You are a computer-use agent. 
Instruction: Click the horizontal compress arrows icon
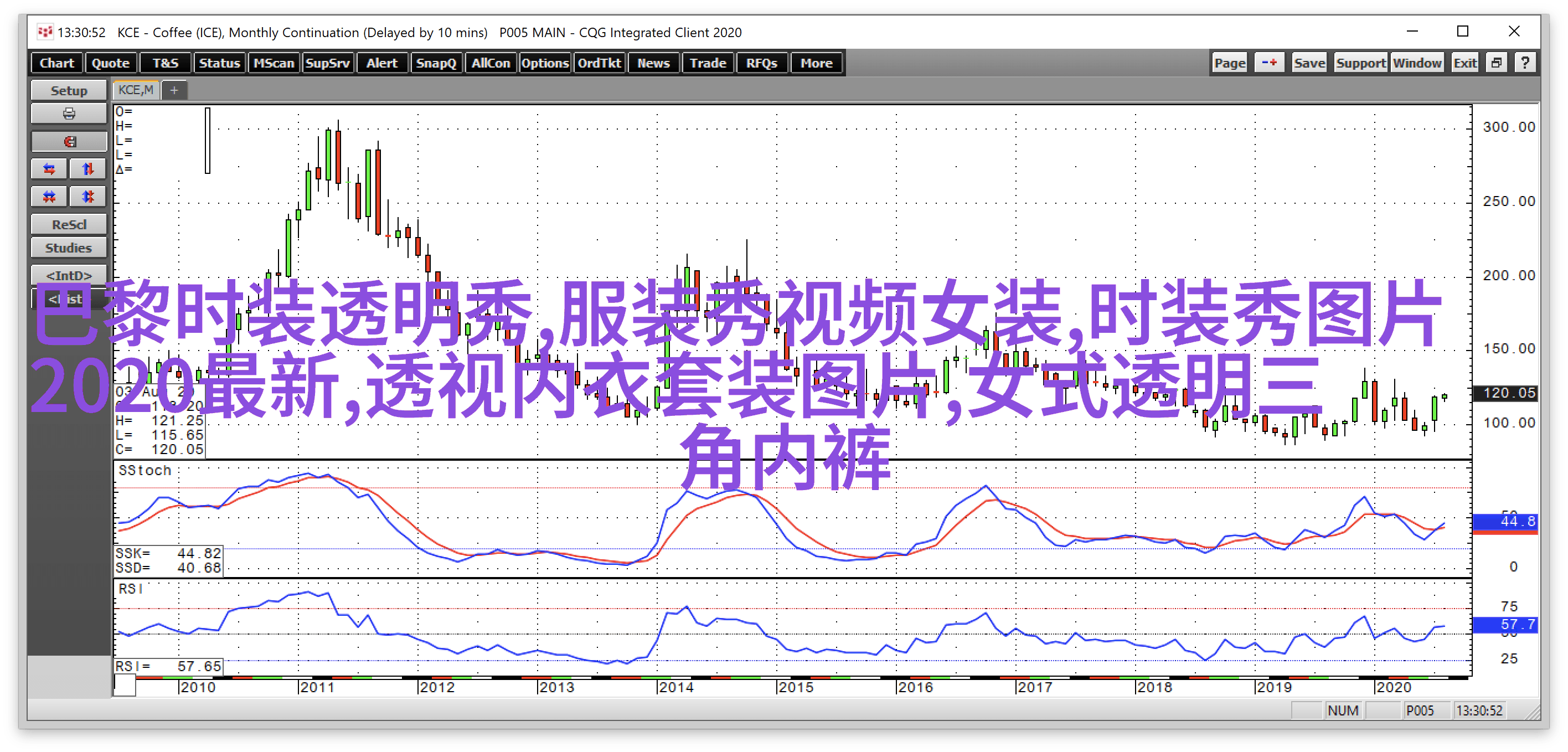click(49, 197)
